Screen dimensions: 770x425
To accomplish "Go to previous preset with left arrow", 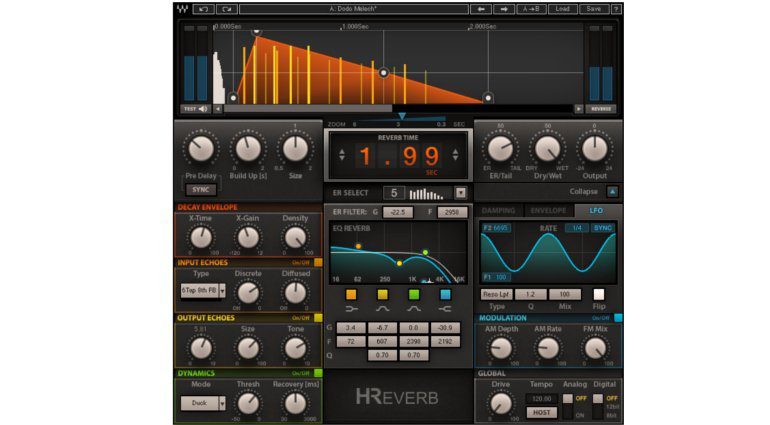I will point(481,9).
